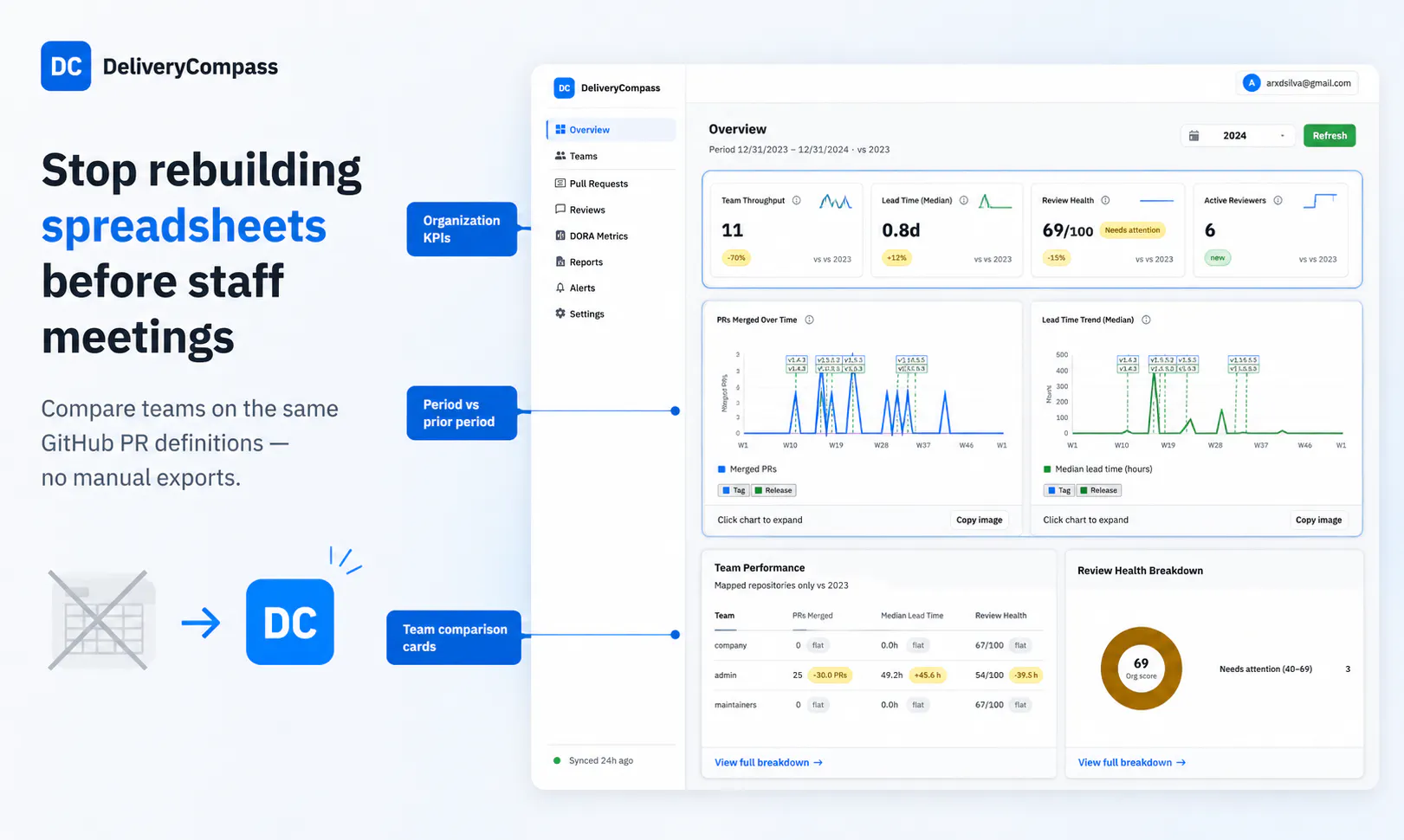Click the blue Merged PRs legend swatch
Screen dimensions: 1404x840
pos(721,469)
